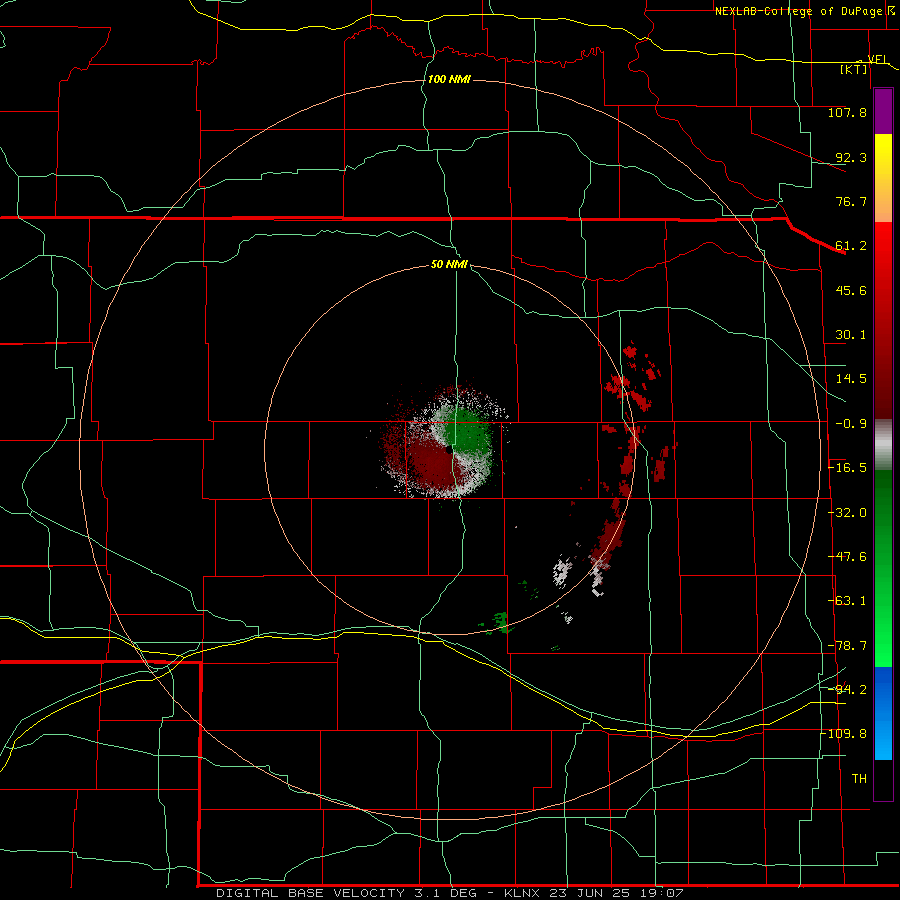Pick the purple segment of velocity color bar
This screenshot has width=900, height=900.
tap(883, 111)
